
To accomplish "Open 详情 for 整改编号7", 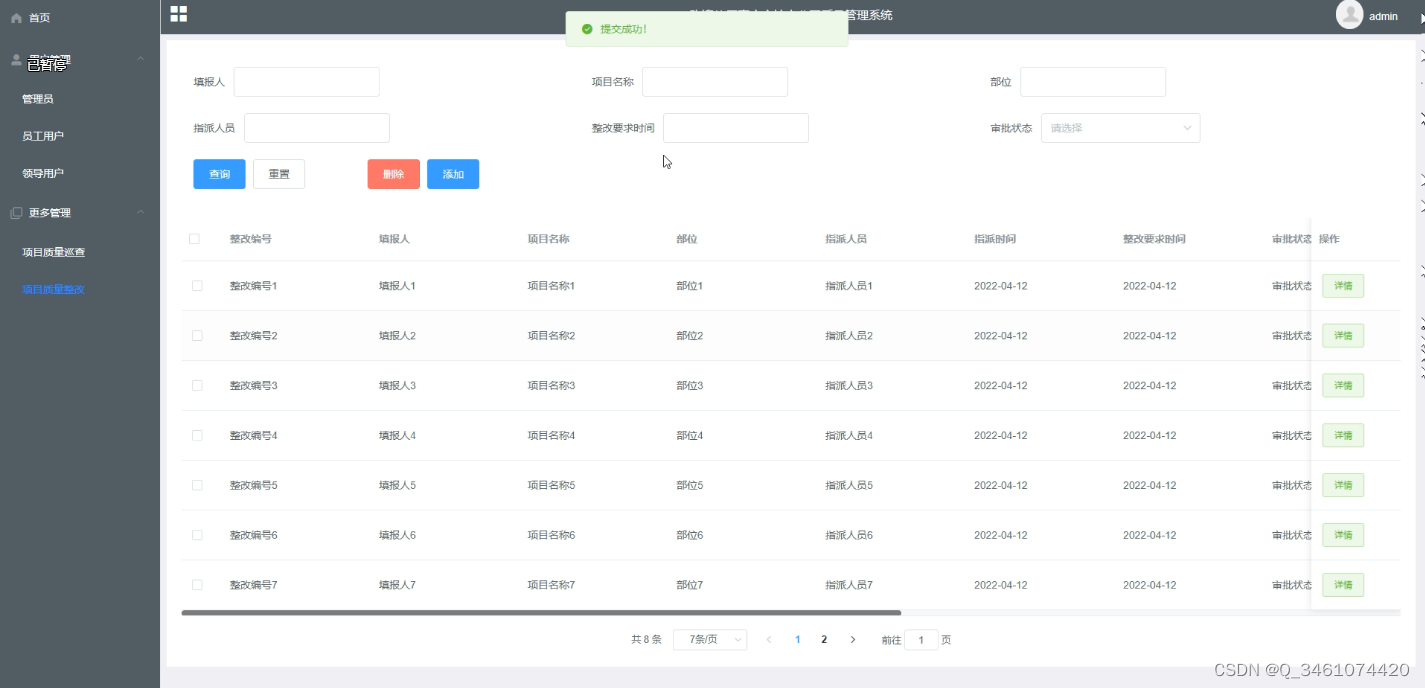I will point(1343,585).
